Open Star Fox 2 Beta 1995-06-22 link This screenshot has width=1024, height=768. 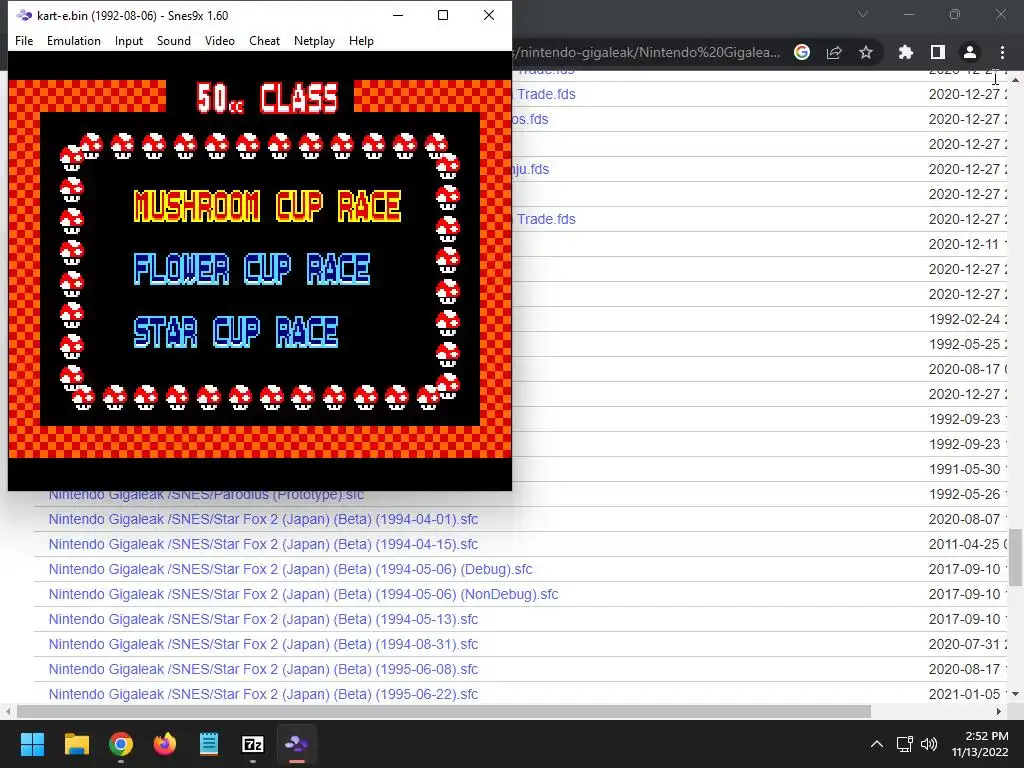(263, 694)
